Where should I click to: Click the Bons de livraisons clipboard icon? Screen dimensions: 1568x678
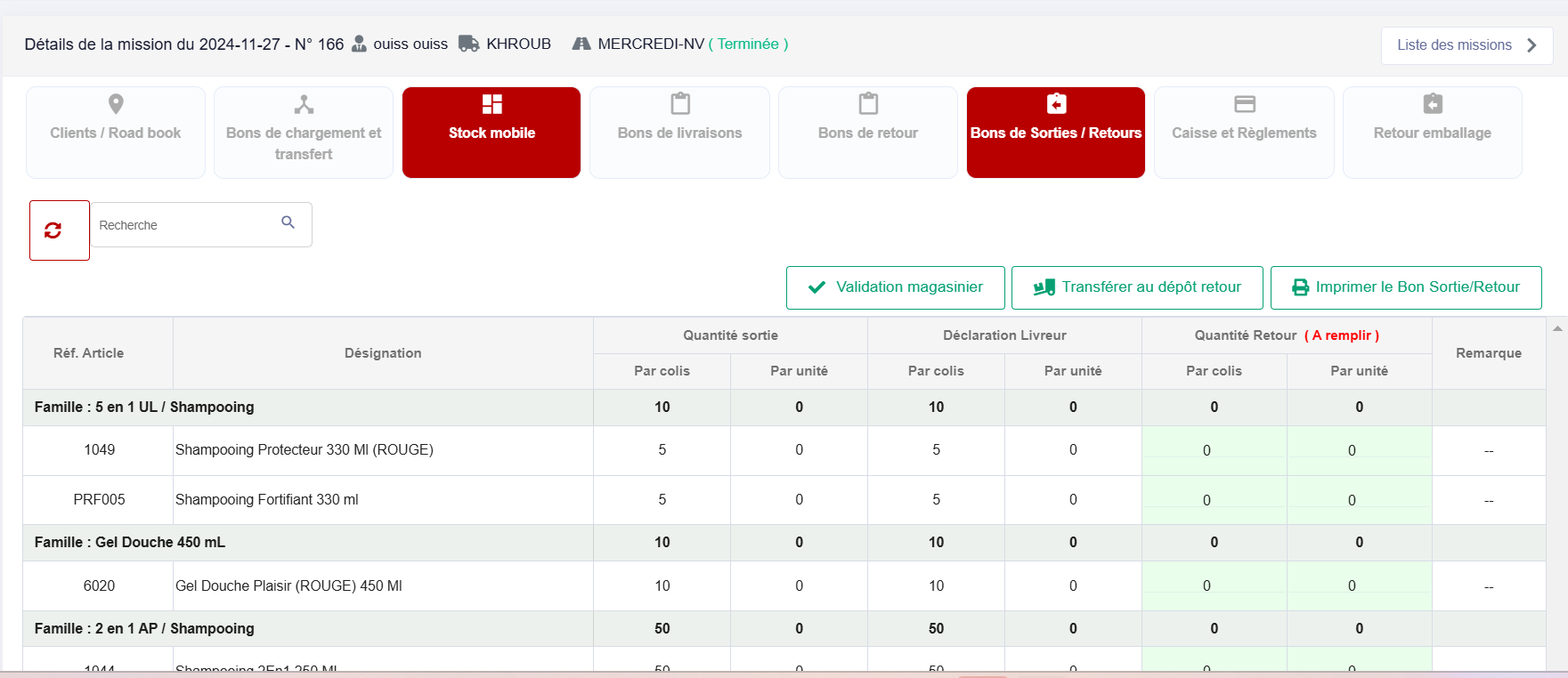tap(680, 104)
